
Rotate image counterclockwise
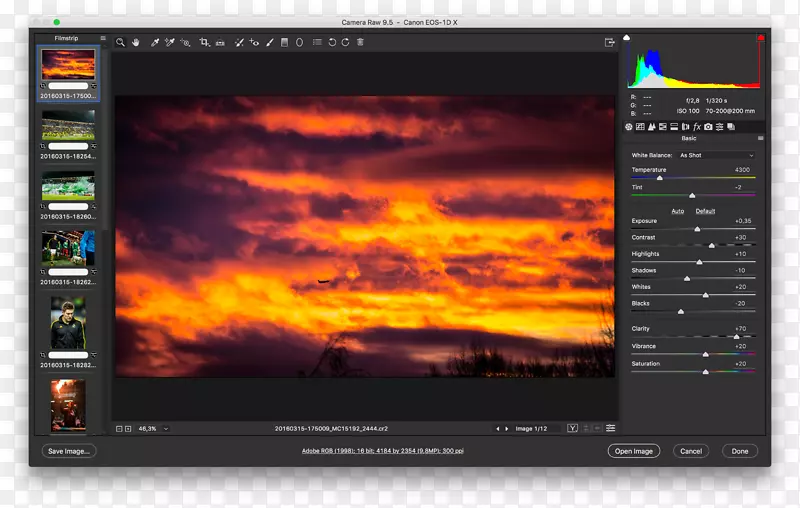coord(332,42)
